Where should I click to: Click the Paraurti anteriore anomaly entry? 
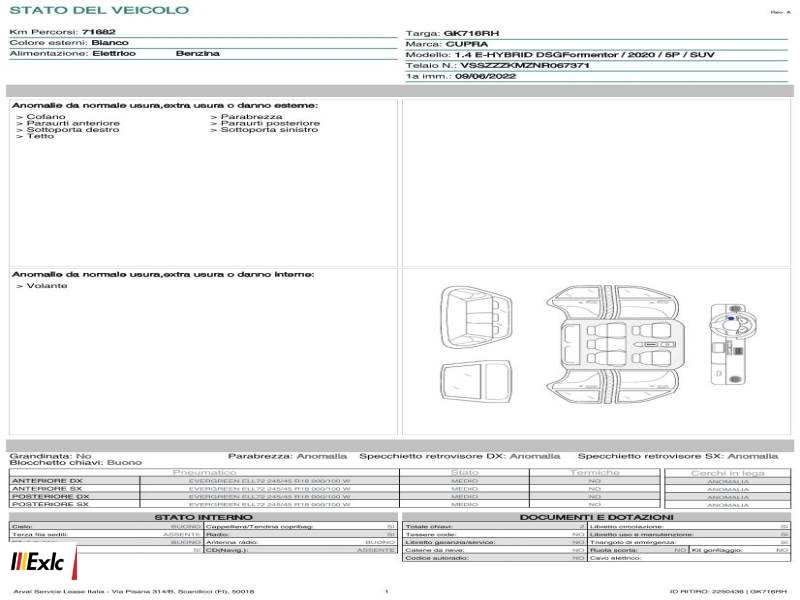coord(68,123)
